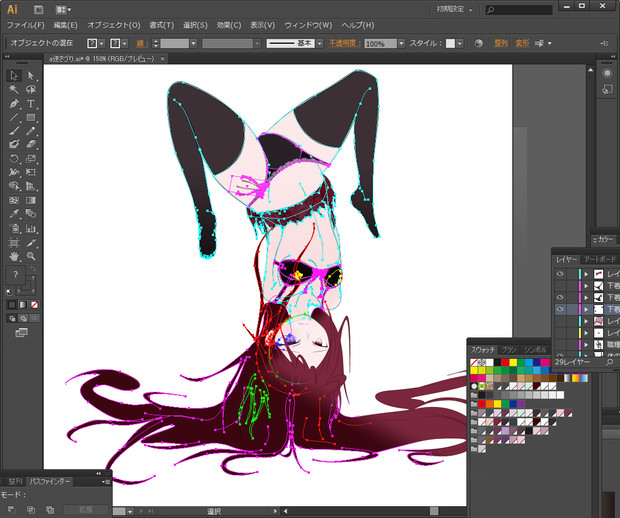Select the Hand tool
Screen dimensions: 620x518
point(14,256)
